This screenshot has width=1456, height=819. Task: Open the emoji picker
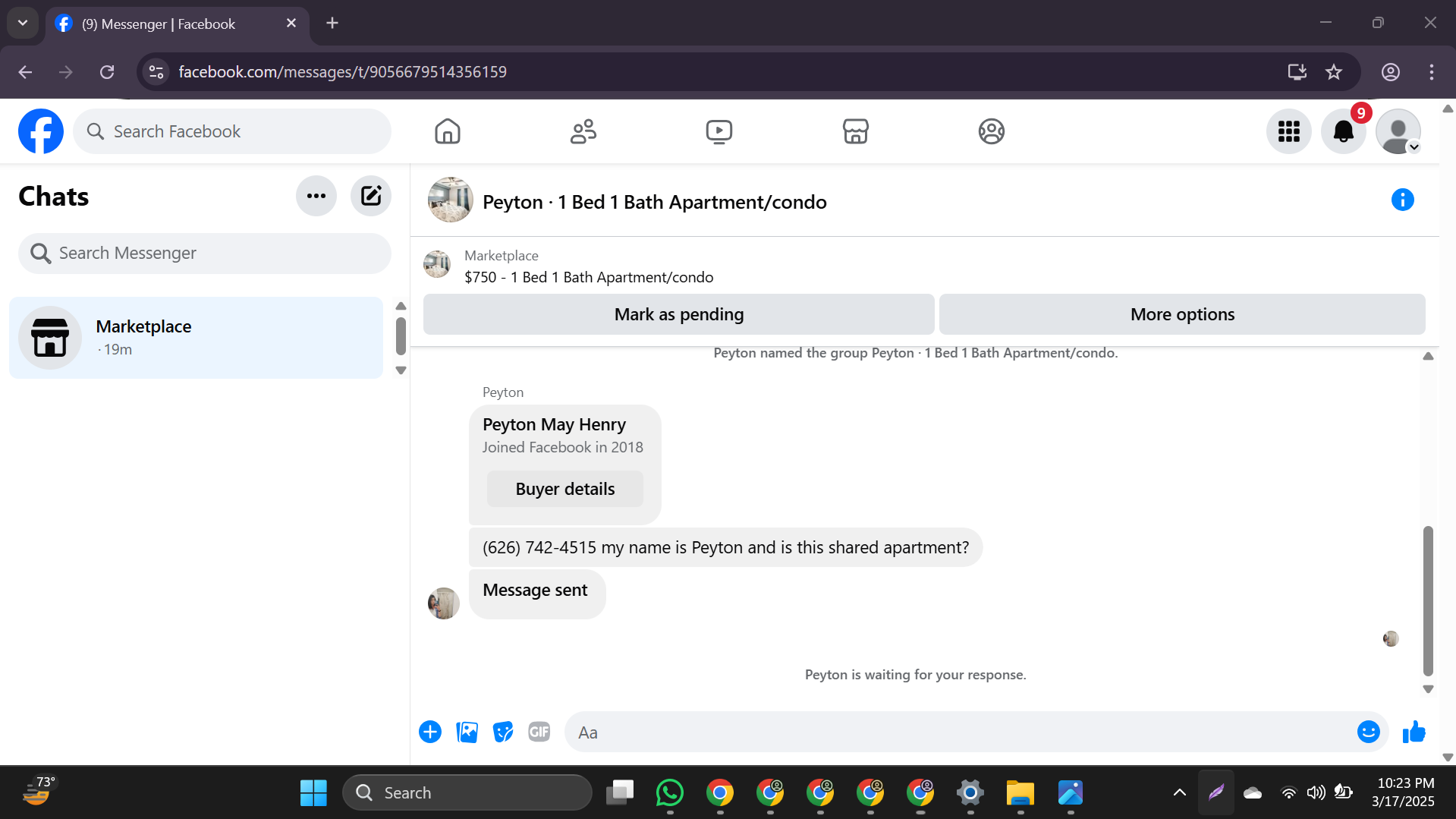coord(1368,732)
